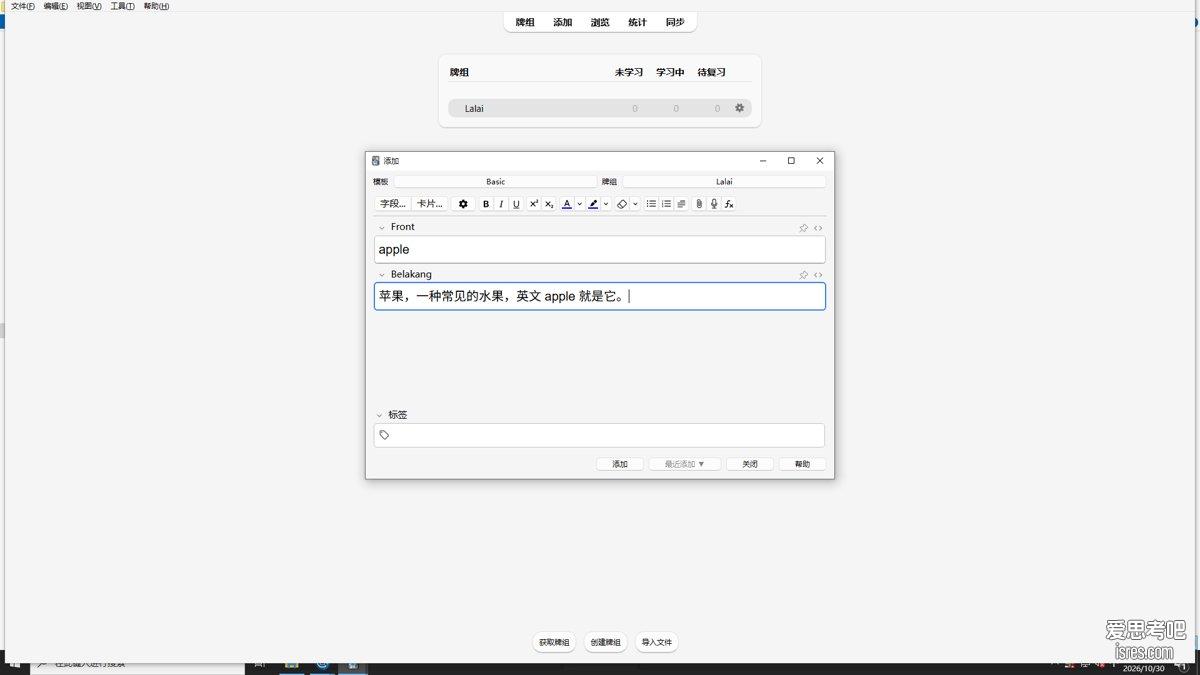Image resolution: width=1200 pixels, height=675 pixels.
Task: Toggle bold formatting in Add window
Action: coord(486,204)
